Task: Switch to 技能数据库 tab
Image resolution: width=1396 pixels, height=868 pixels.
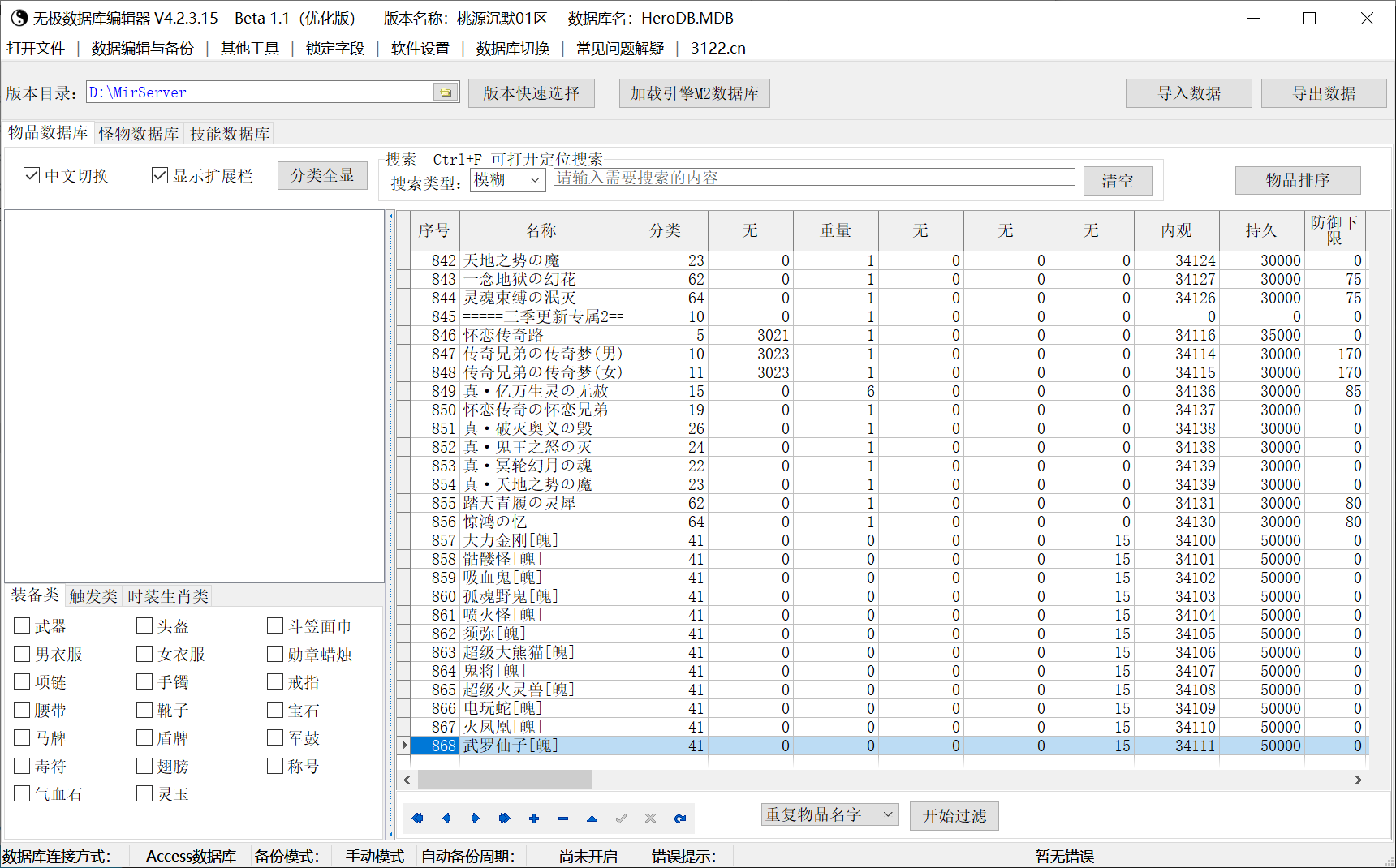Action: (x=230, y=134)
